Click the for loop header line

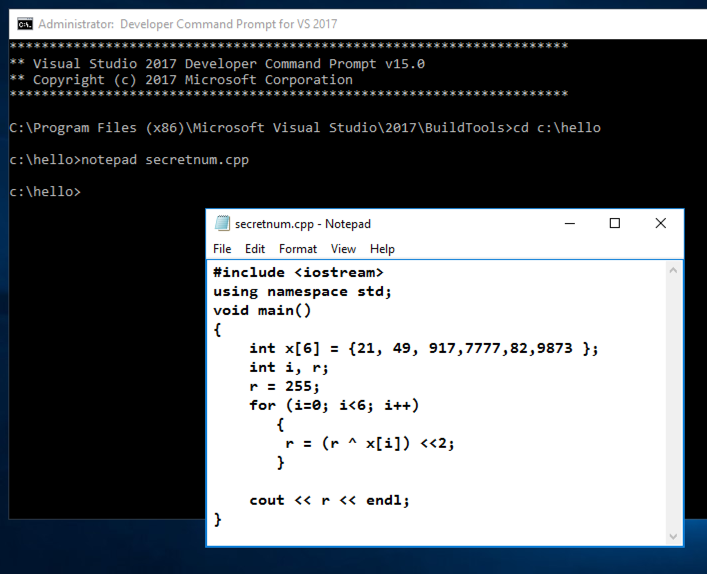334,405
